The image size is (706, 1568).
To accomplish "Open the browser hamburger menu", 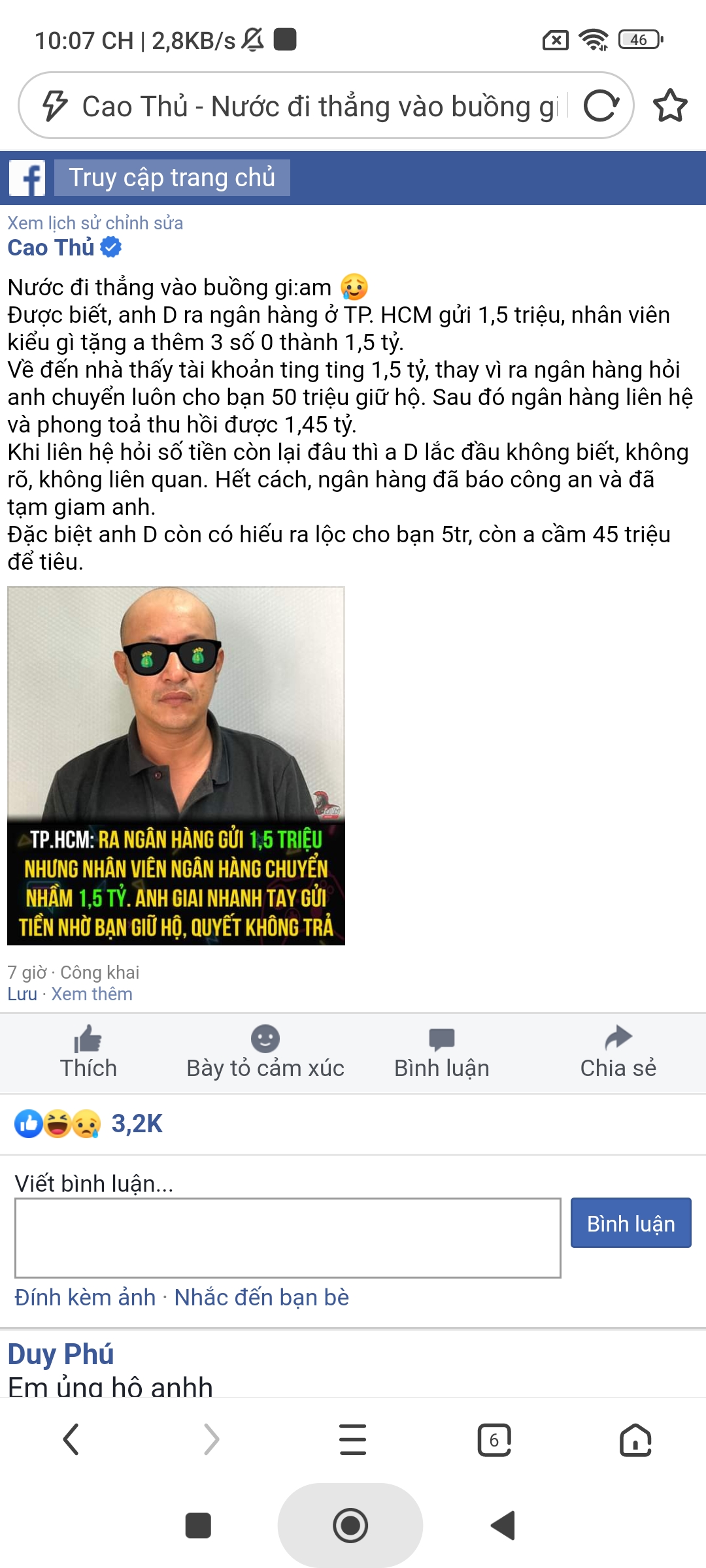I will [353, 1439].
